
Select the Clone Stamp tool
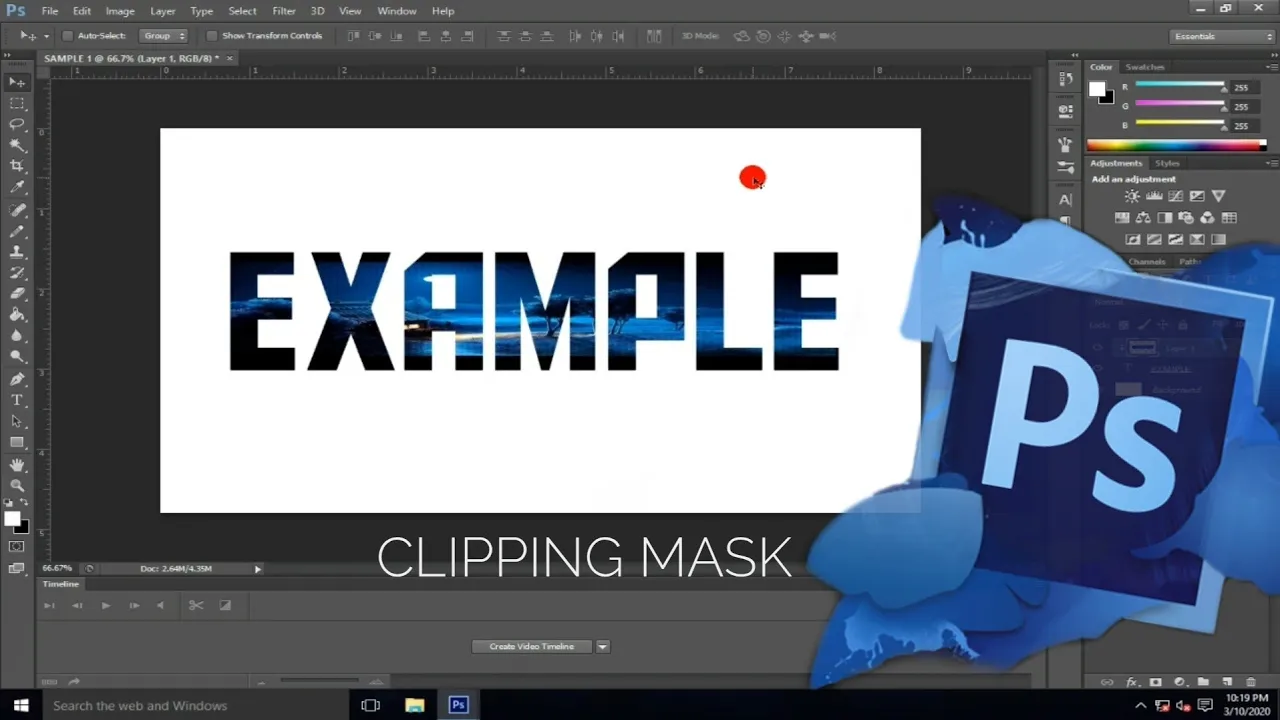[17, 252]
